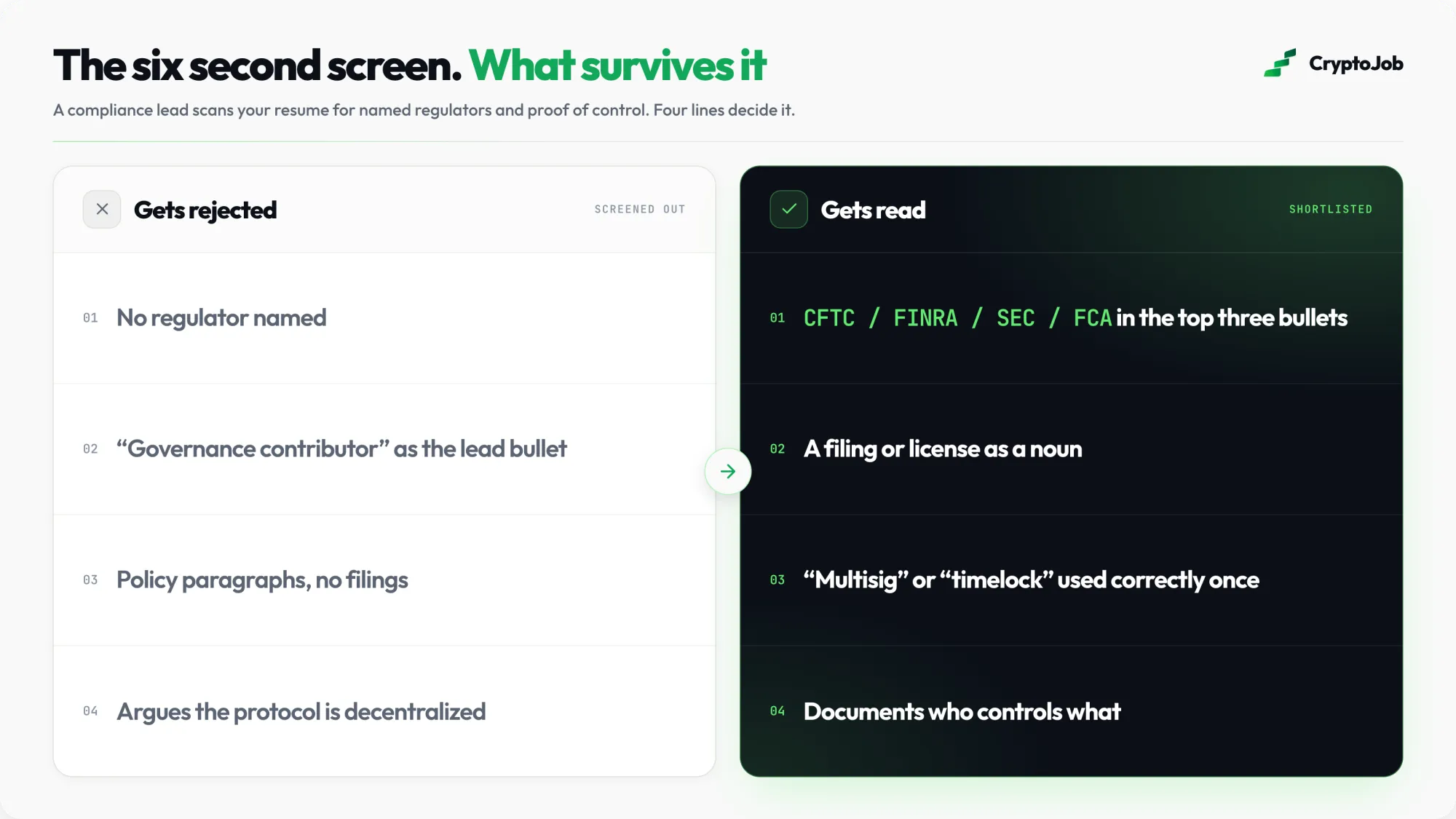Viewport: 1456px width, 819px height.
Task: Click Argues the protocol is decentralized row
Action: coord(384,711)
